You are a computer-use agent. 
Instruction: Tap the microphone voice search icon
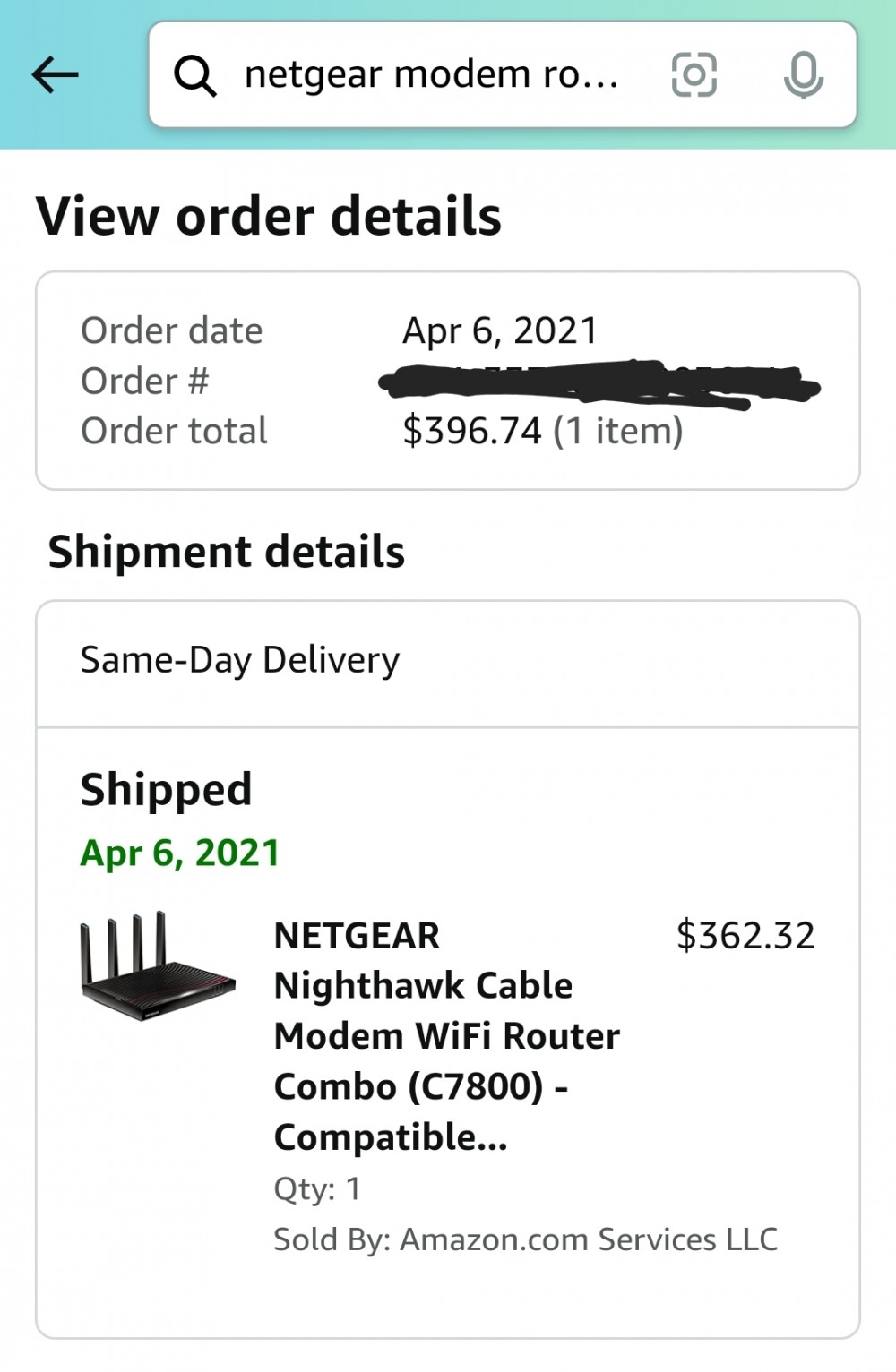tap(804, 75)
